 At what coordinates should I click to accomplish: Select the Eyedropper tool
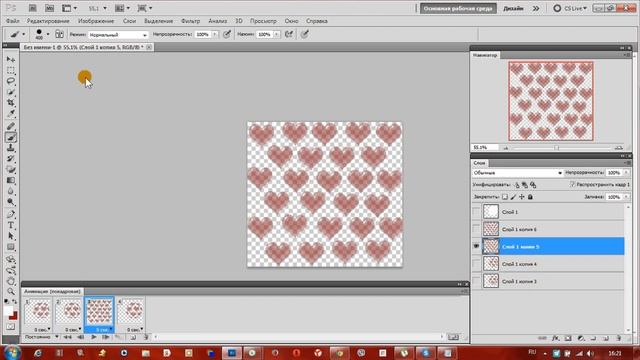pyautogui.click(x=11, y=113)
